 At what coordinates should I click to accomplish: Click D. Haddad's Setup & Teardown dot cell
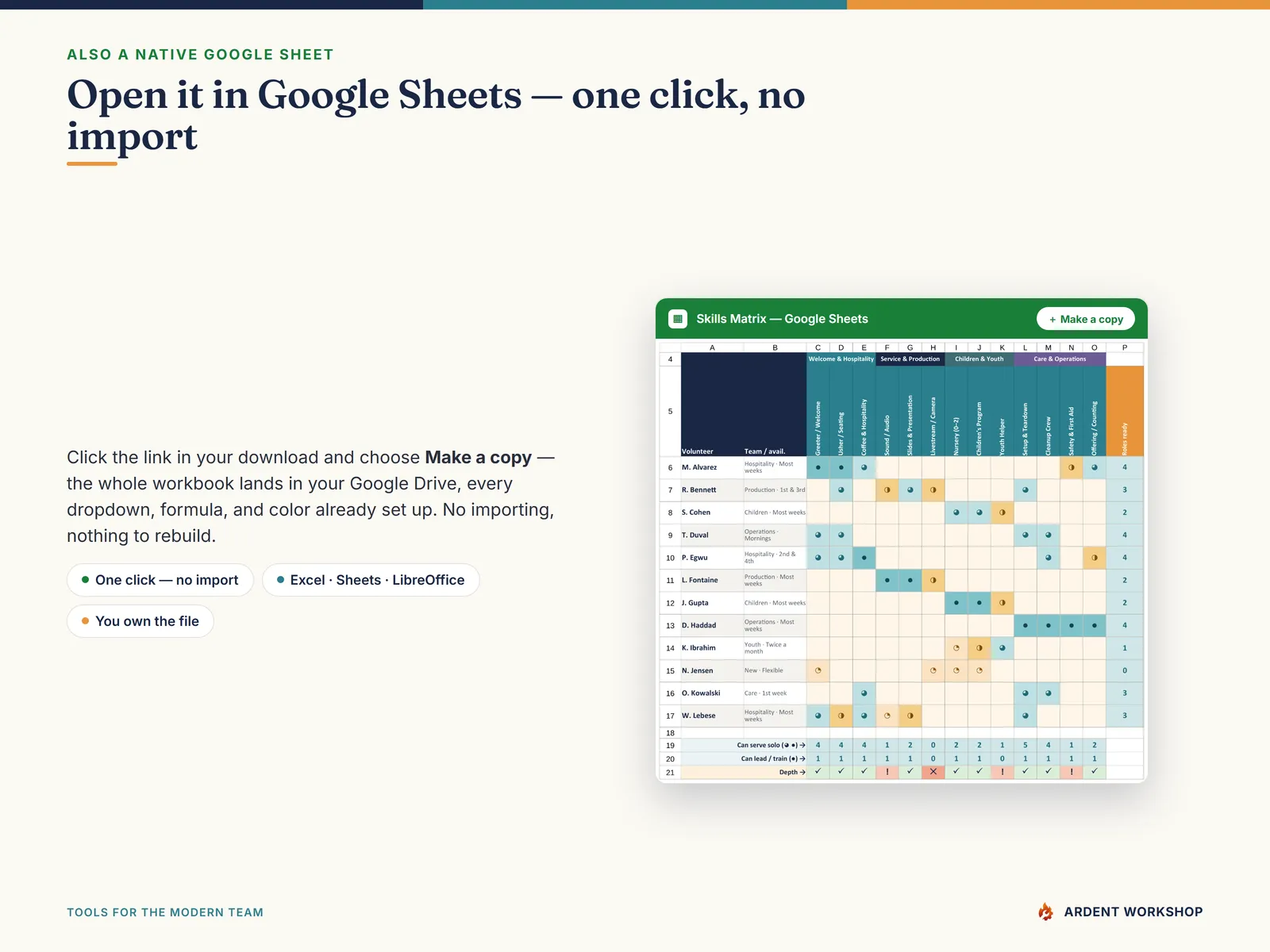pos(1025,626)
